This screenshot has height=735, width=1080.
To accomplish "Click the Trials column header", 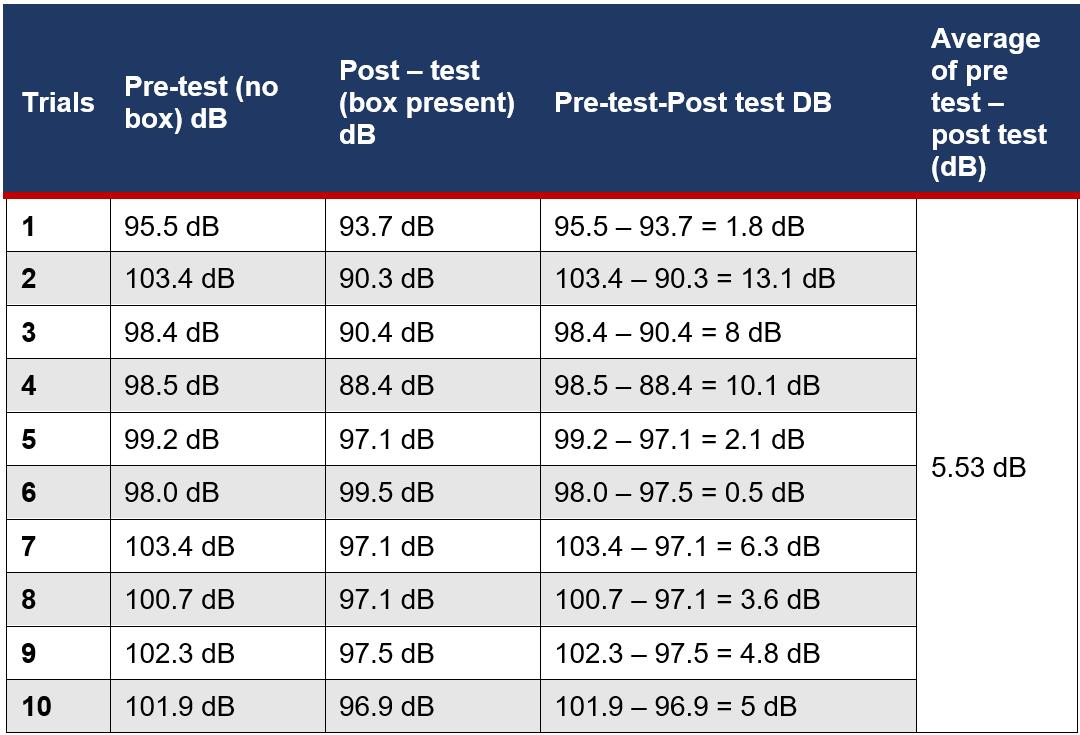I will point(58,103).
